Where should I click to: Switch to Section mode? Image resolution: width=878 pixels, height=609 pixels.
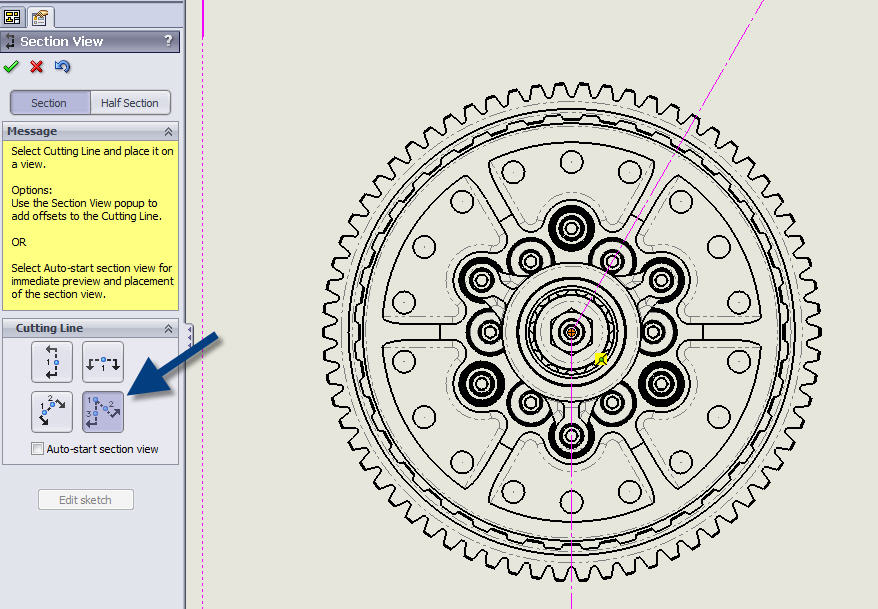click(x=49, y=103)
